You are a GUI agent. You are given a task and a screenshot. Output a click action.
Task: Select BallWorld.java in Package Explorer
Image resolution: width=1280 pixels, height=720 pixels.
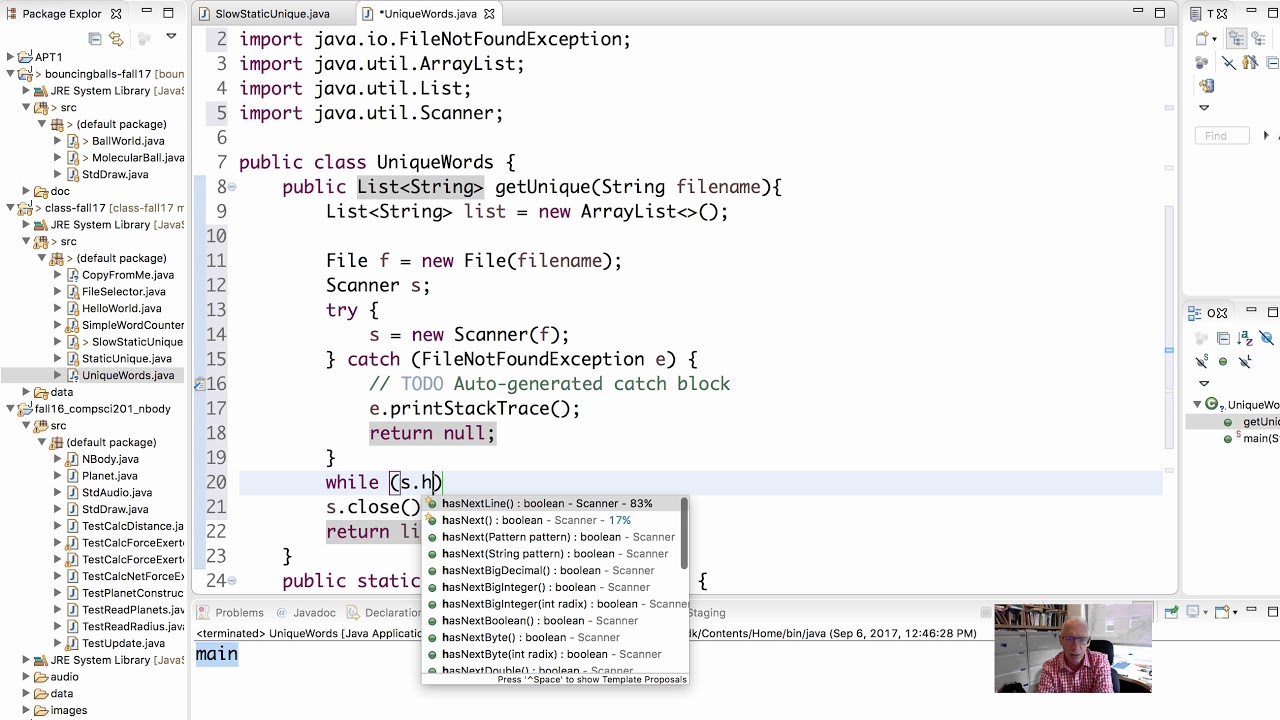pos(127,141)
